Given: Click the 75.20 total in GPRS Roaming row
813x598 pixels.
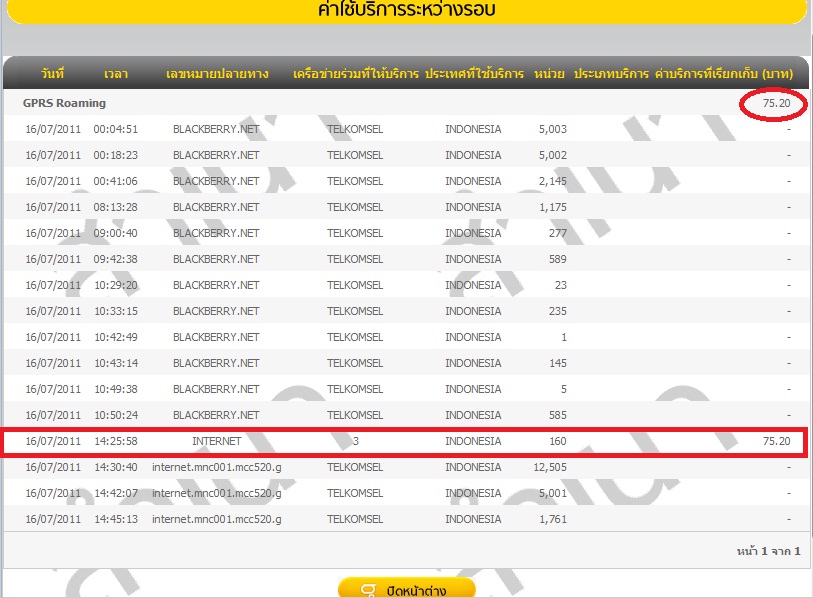Looking at the screenshot, I should 776,103.
